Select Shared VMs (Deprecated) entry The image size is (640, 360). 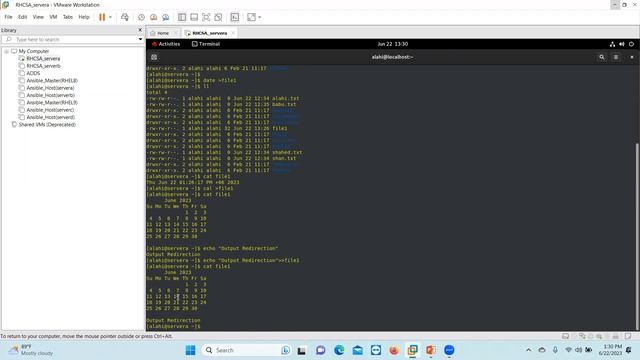coord(47,125)
